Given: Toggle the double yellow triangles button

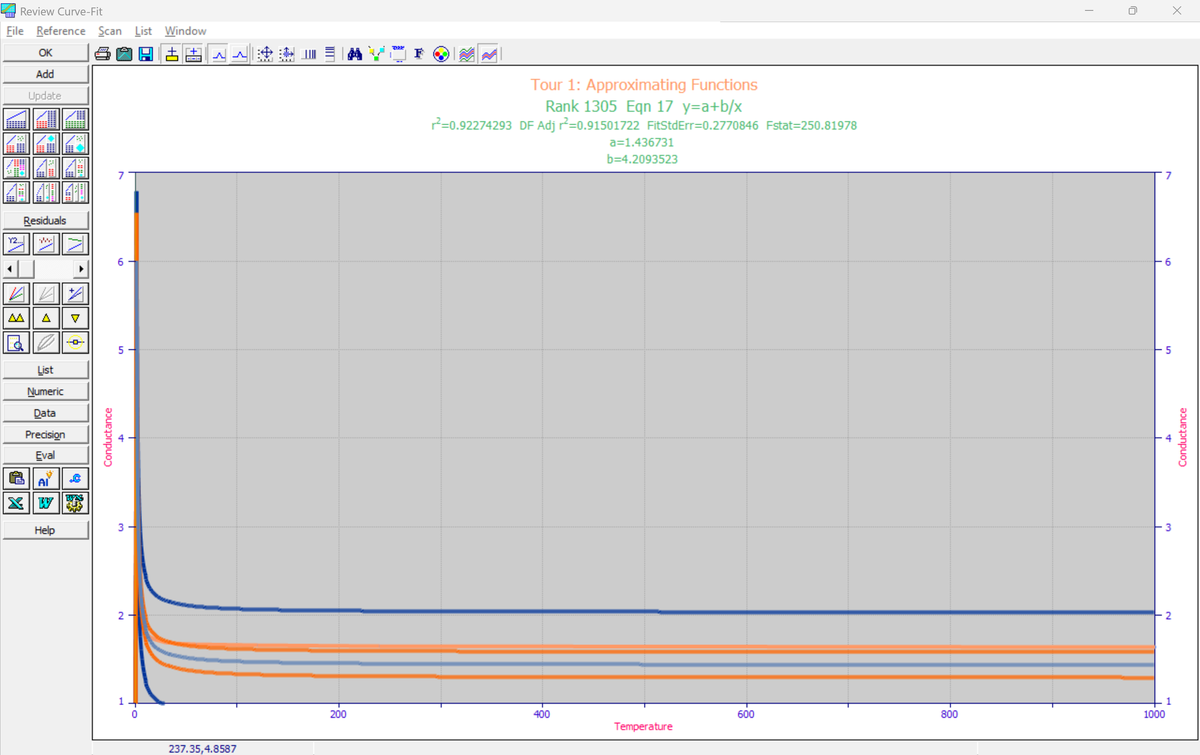Looking at the screenshot, I should [16, 317].
